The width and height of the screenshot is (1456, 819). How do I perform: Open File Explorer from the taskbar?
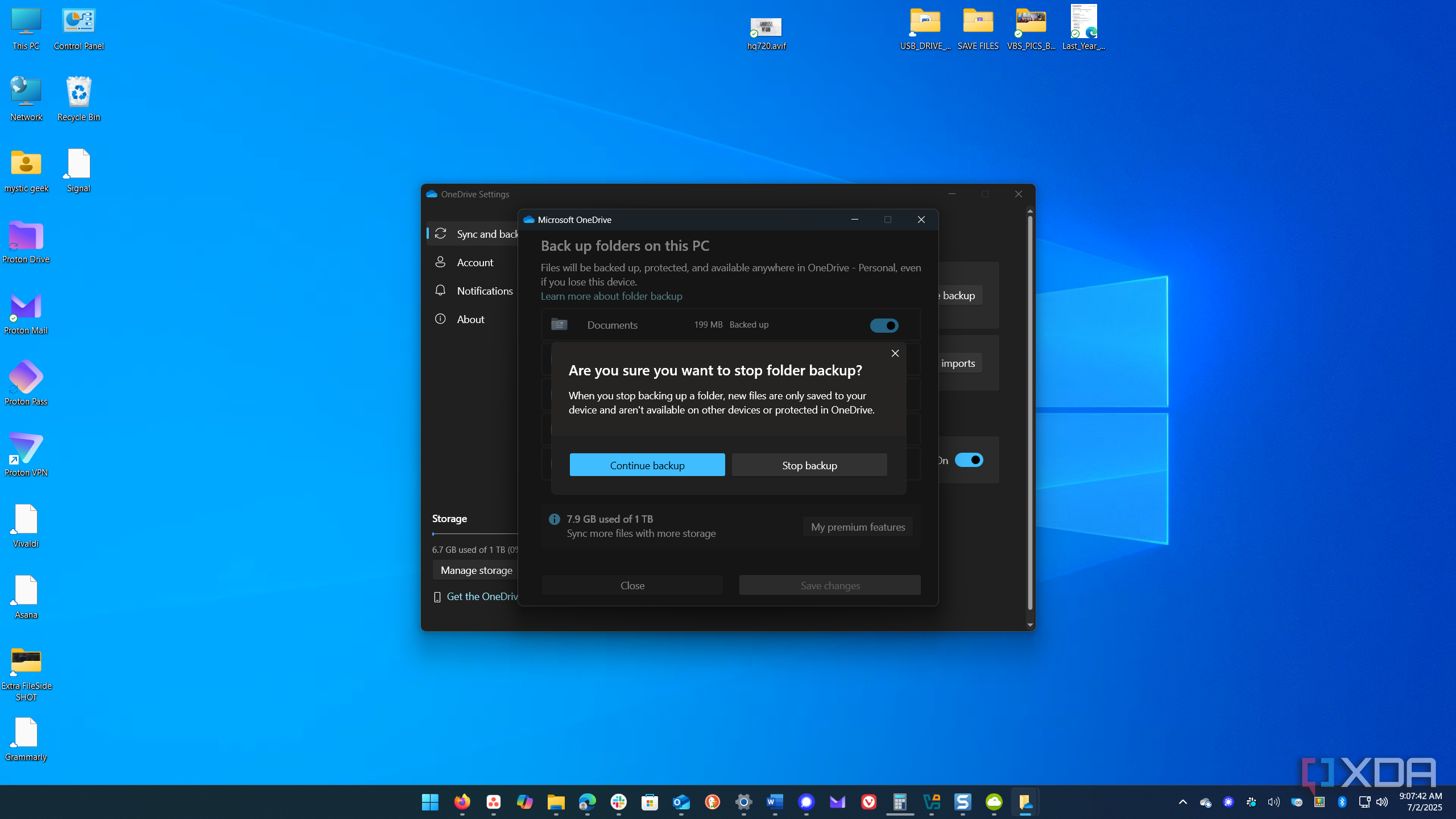(x=556, y=802)
